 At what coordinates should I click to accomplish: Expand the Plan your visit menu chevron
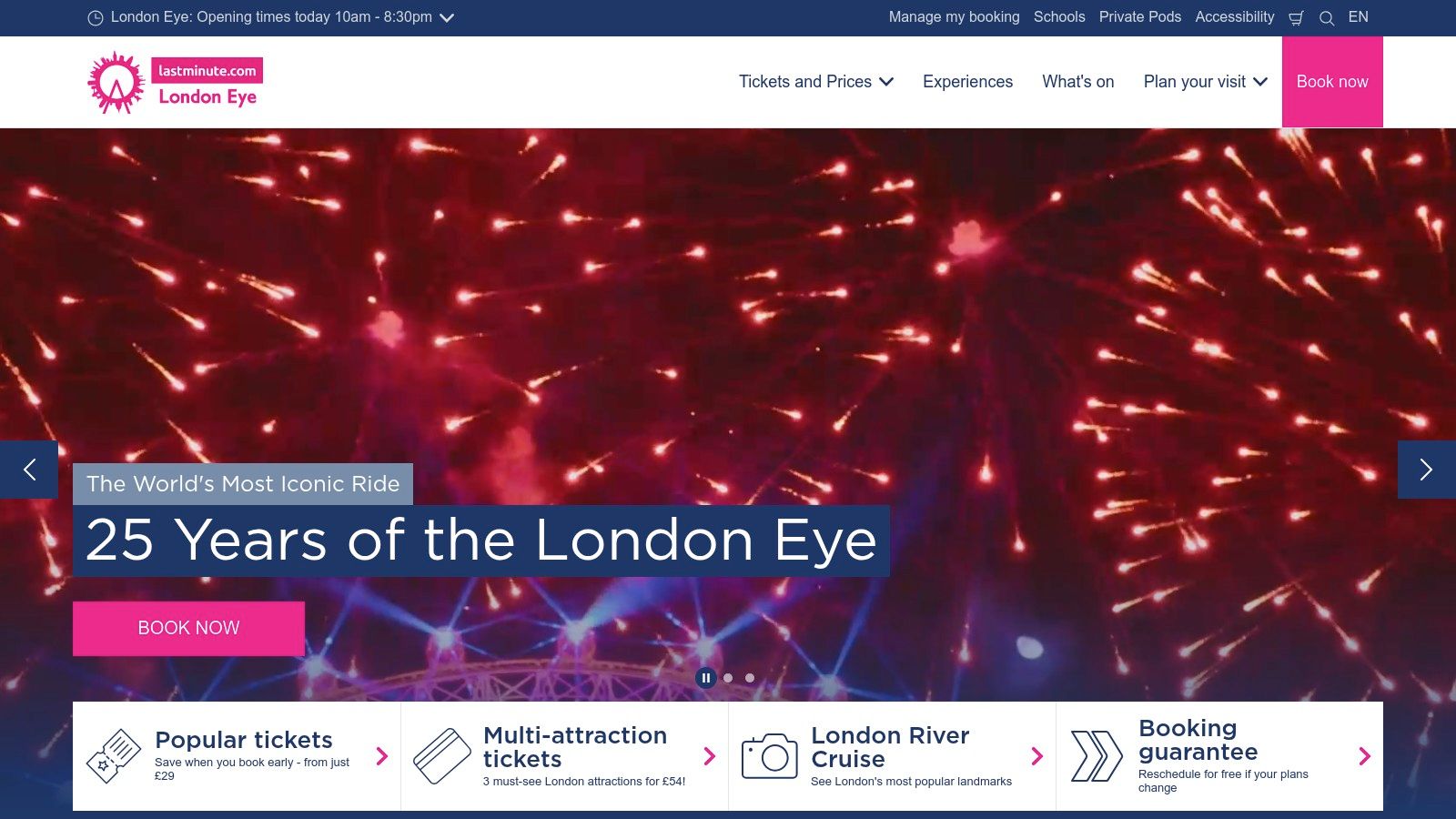[x=1260, y=82]
